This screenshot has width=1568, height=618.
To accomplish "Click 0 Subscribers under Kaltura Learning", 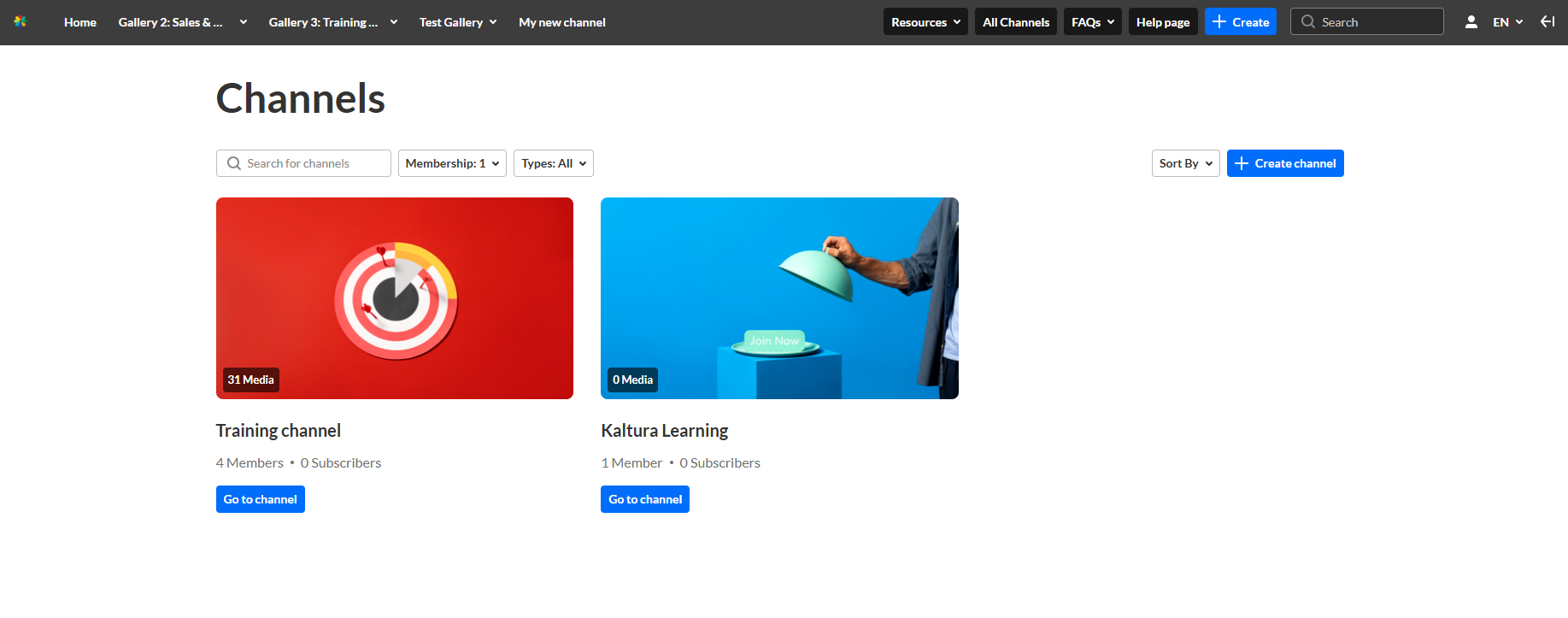I will pyautogui.click(x=720, y=462).
